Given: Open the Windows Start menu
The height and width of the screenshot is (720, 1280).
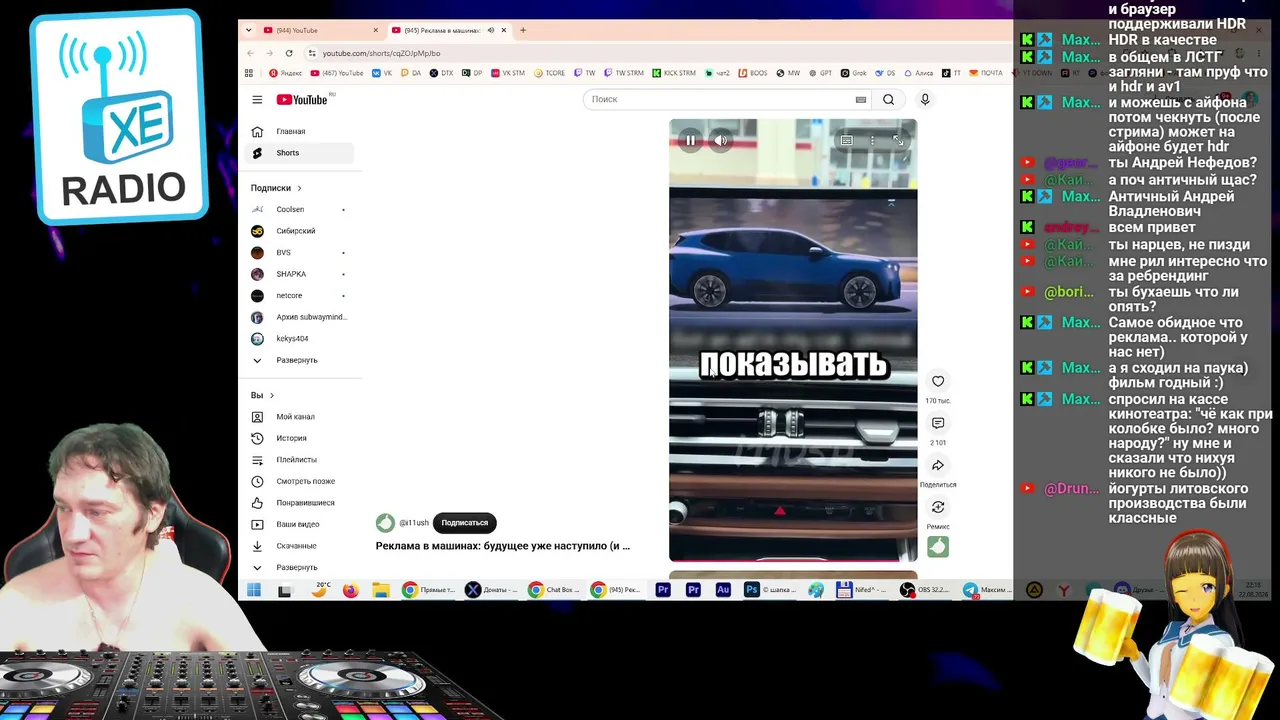Looking at the screenshot, I should tap(254, 590).
